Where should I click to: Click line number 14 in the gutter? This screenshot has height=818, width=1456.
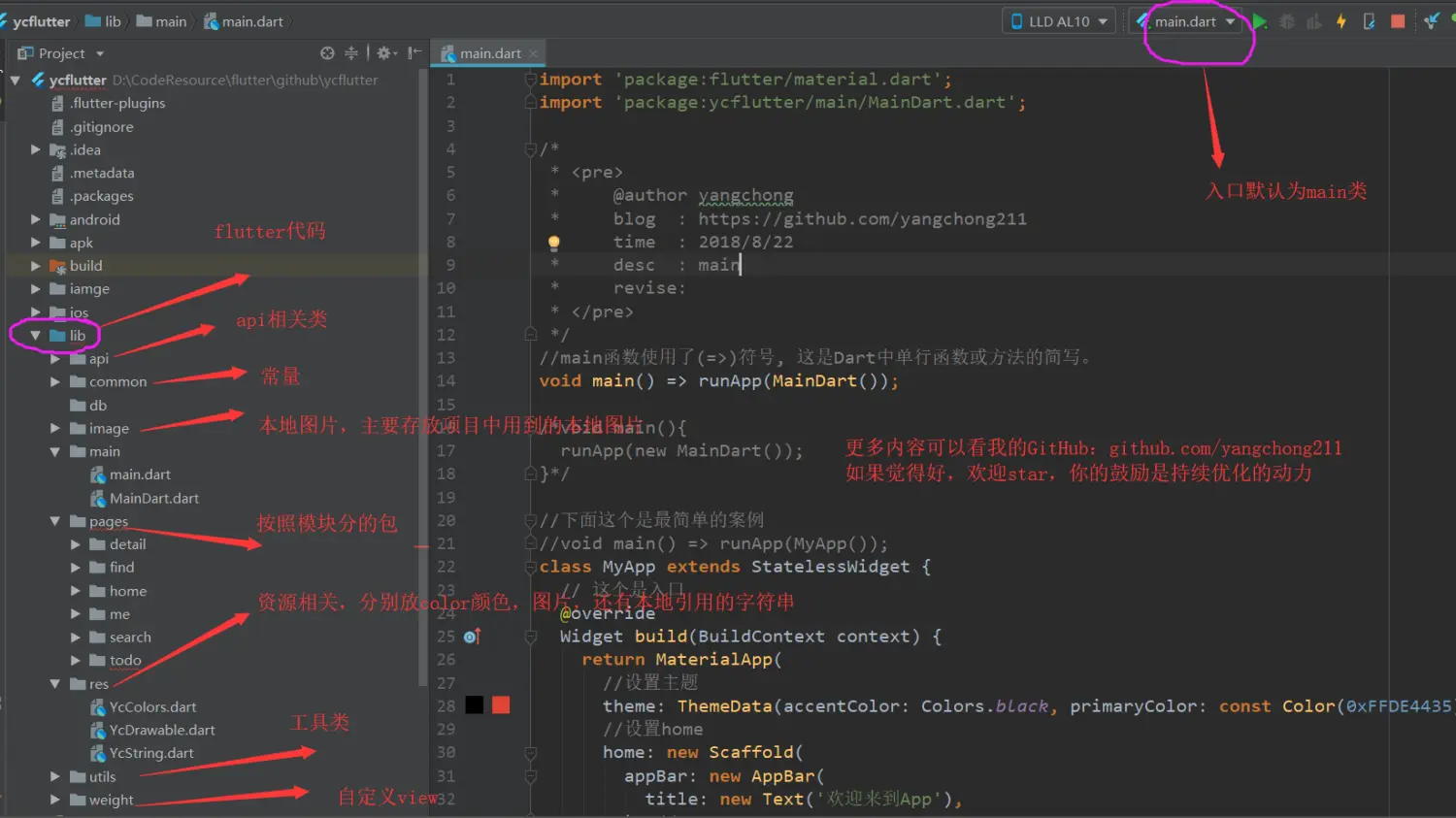(x=446, y=381)
